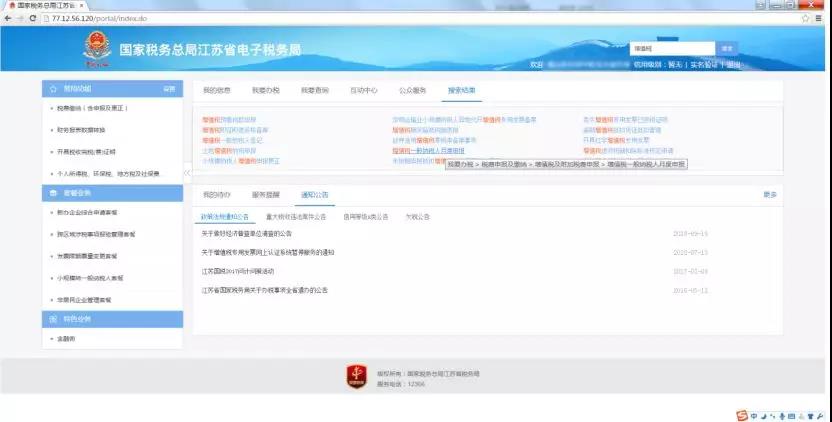This screenshot has height=422, width=832.
Task: Open 跨区域涉税事项报验管理套餐 in sidebar
Action: tap(96, 234)
